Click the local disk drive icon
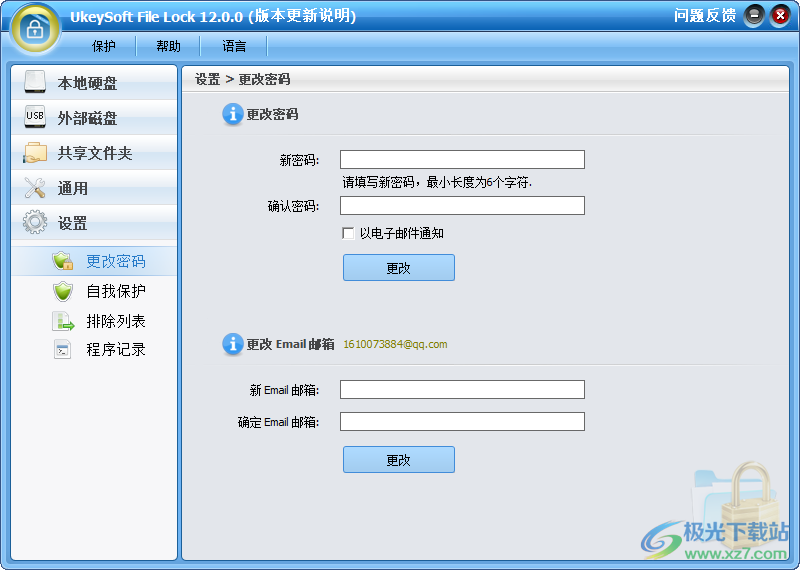 pos(35,82)
